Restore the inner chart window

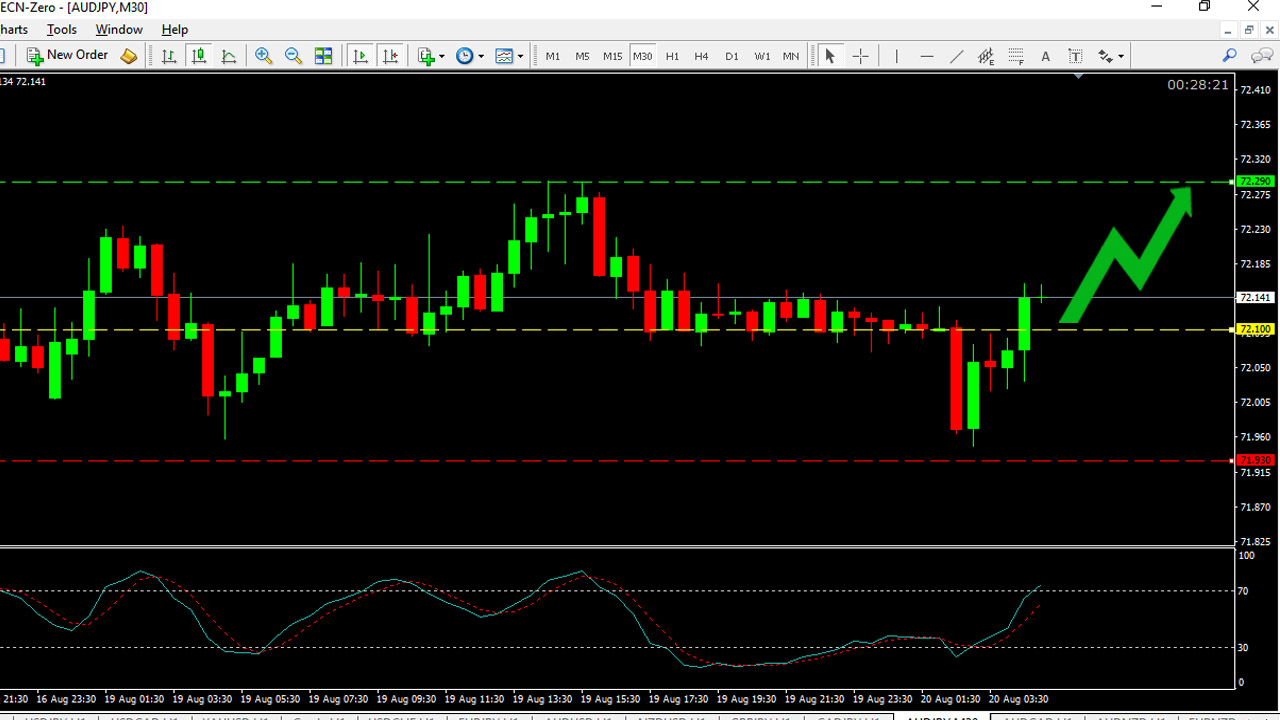pos(1249,30)
